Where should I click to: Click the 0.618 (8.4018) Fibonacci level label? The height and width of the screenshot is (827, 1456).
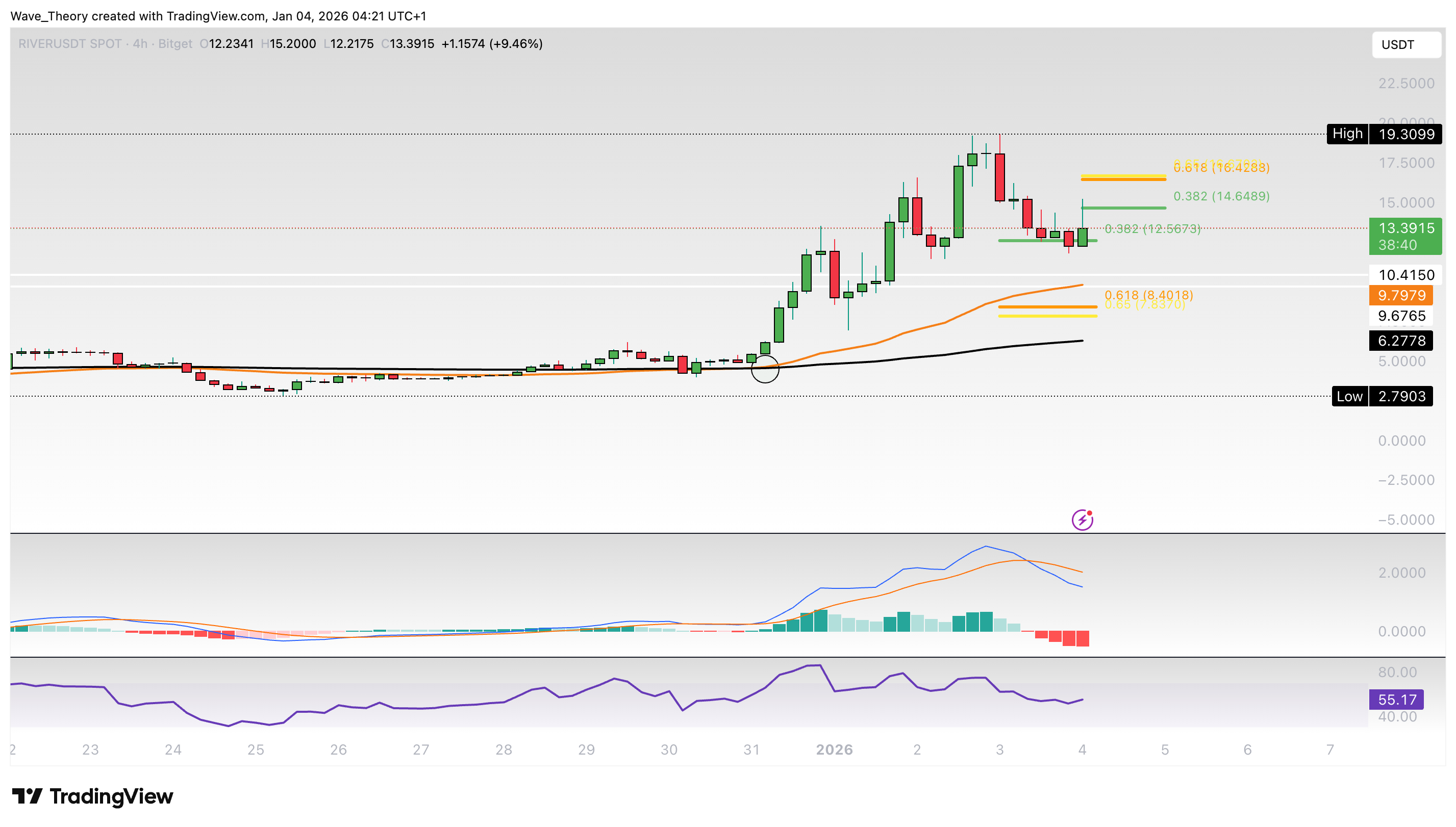coord(1148,295)
